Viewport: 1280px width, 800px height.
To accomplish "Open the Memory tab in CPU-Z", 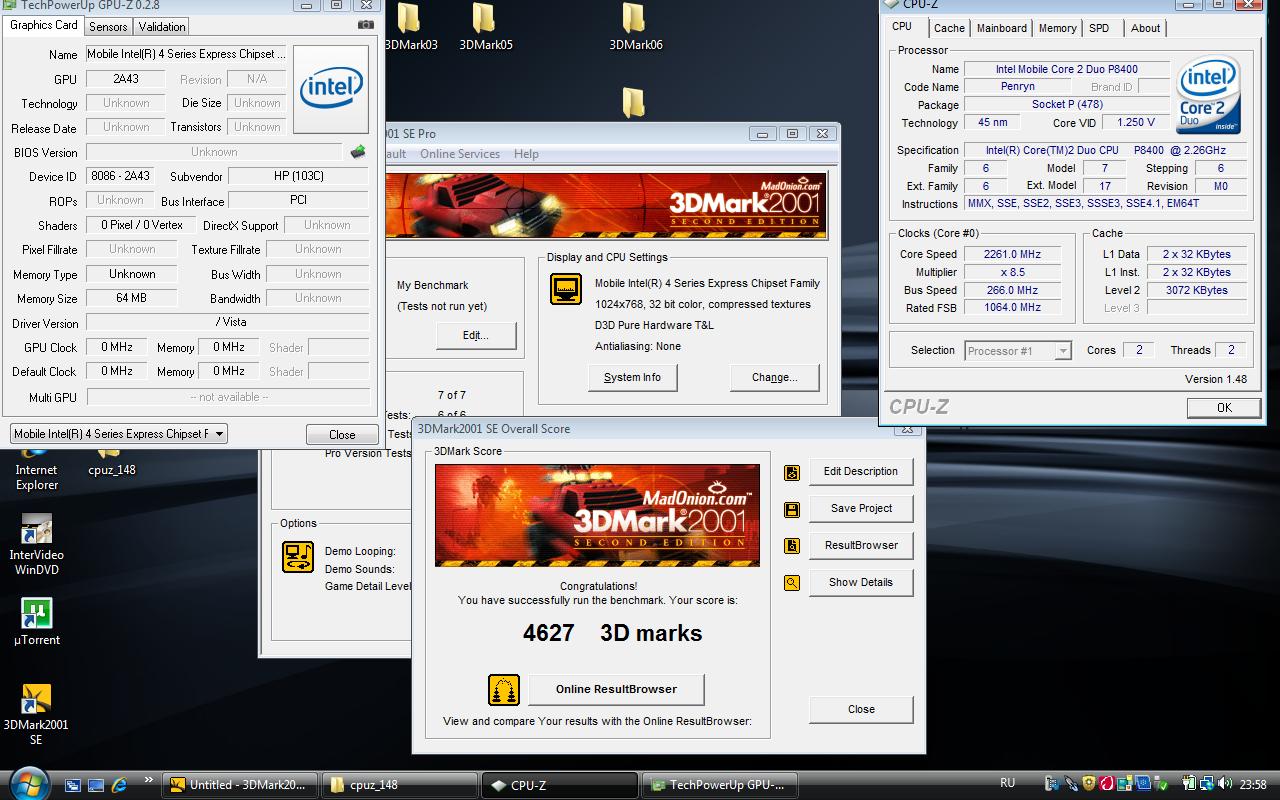I will [1057, 29].
